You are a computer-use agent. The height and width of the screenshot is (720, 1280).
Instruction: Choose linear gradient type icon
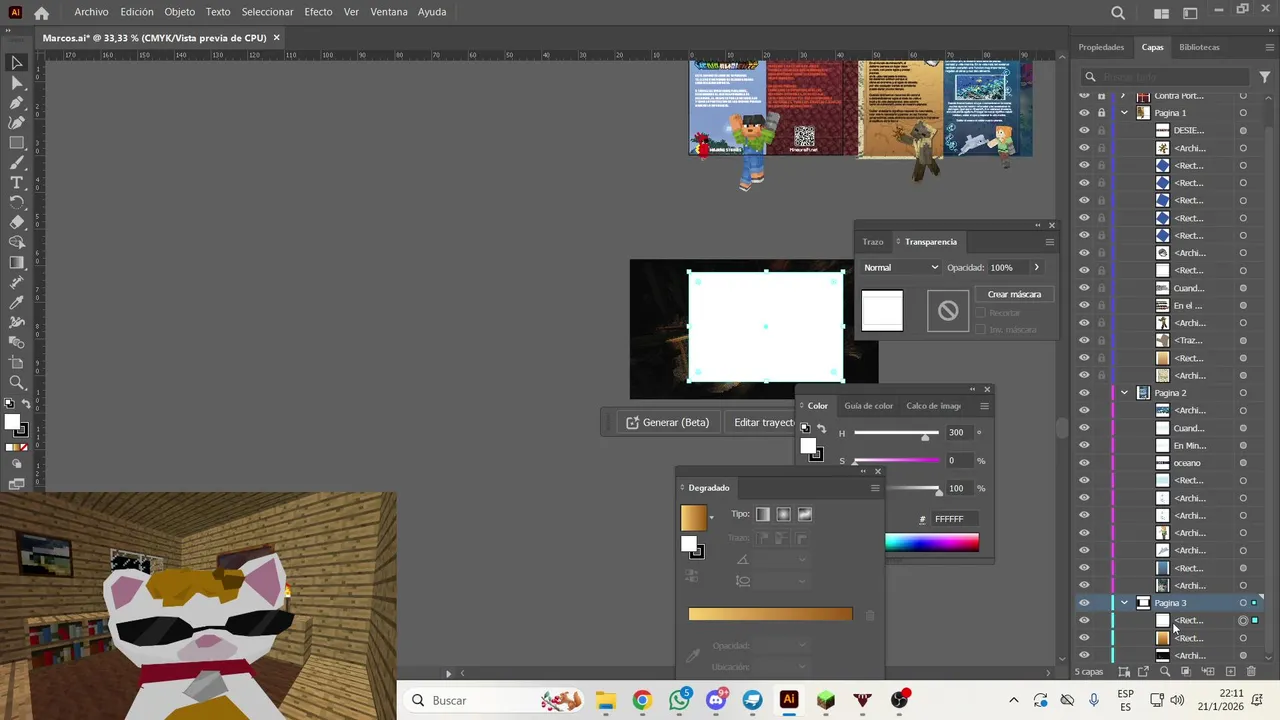tap(763, 514)
